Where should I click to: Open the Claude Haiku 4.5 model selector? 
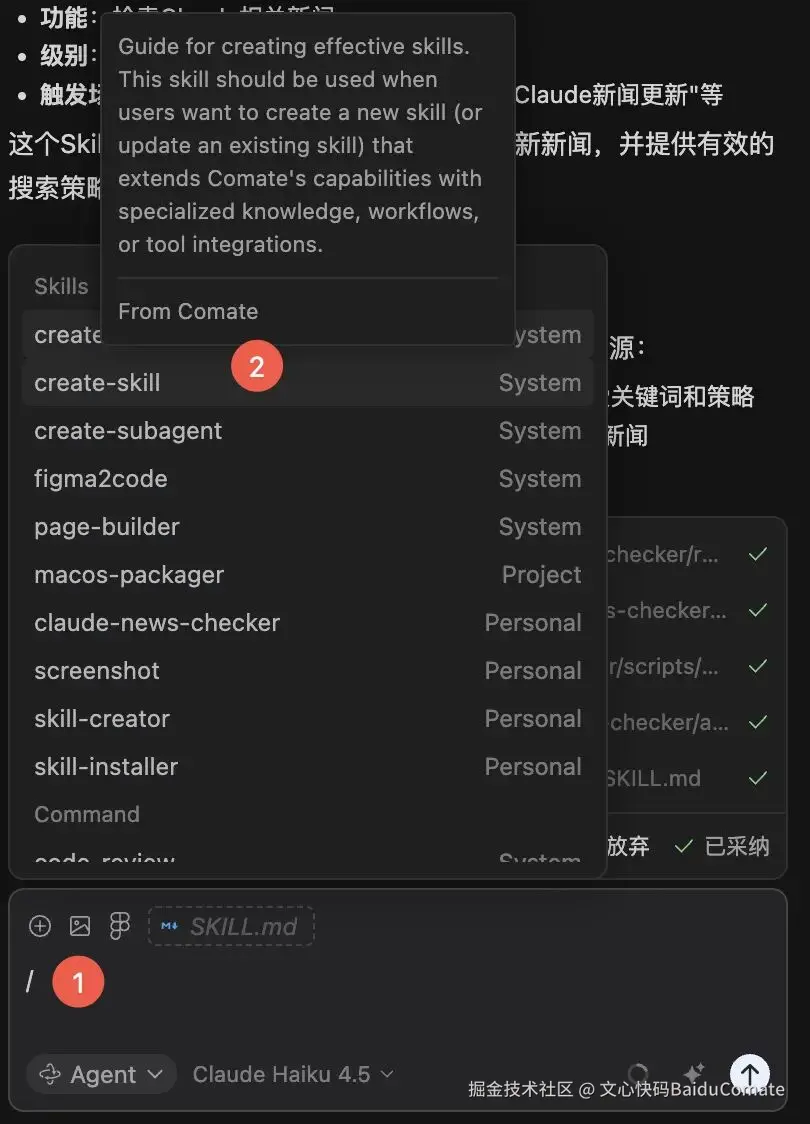[293, 1074]
